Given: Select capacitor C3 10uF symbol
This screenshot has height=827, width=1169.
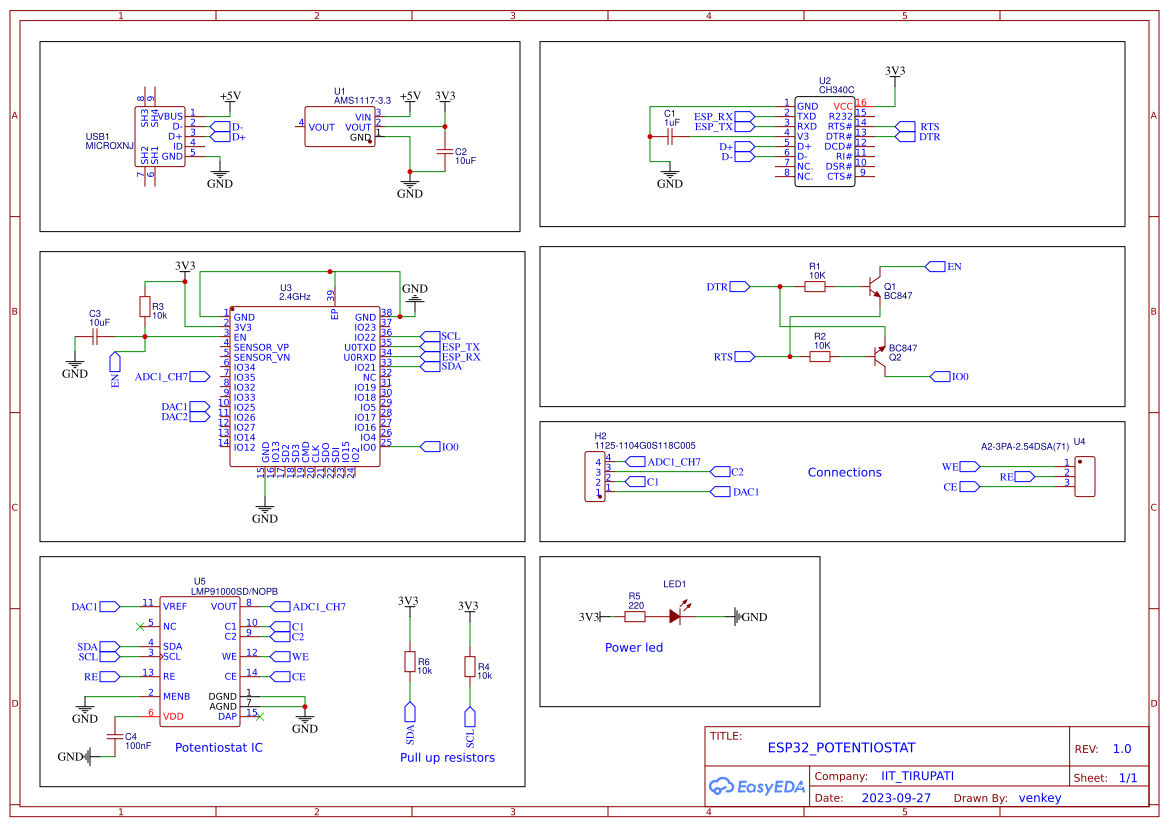Looking at the screenshot, I should coord(95,337).
